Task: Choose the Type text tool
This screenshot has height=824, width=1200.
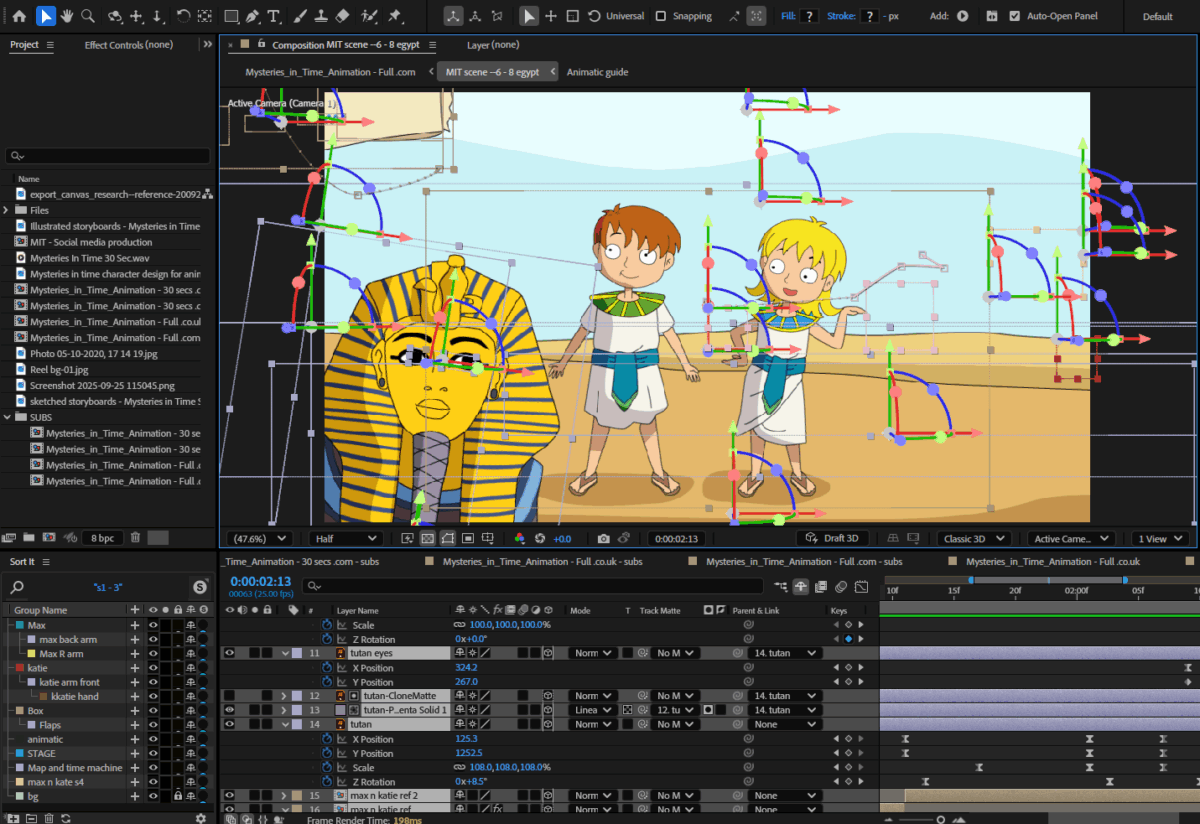Action: 274,16
